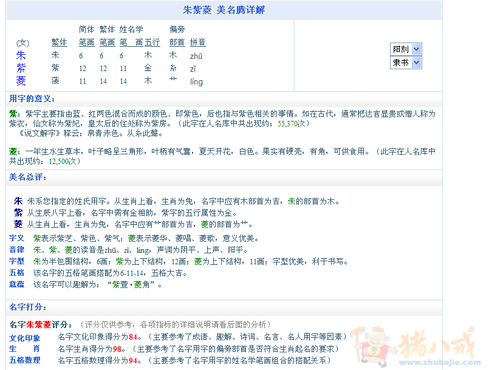Click the 姓名学 column group header
Screen dimensions: 489x370
(131, 29)
